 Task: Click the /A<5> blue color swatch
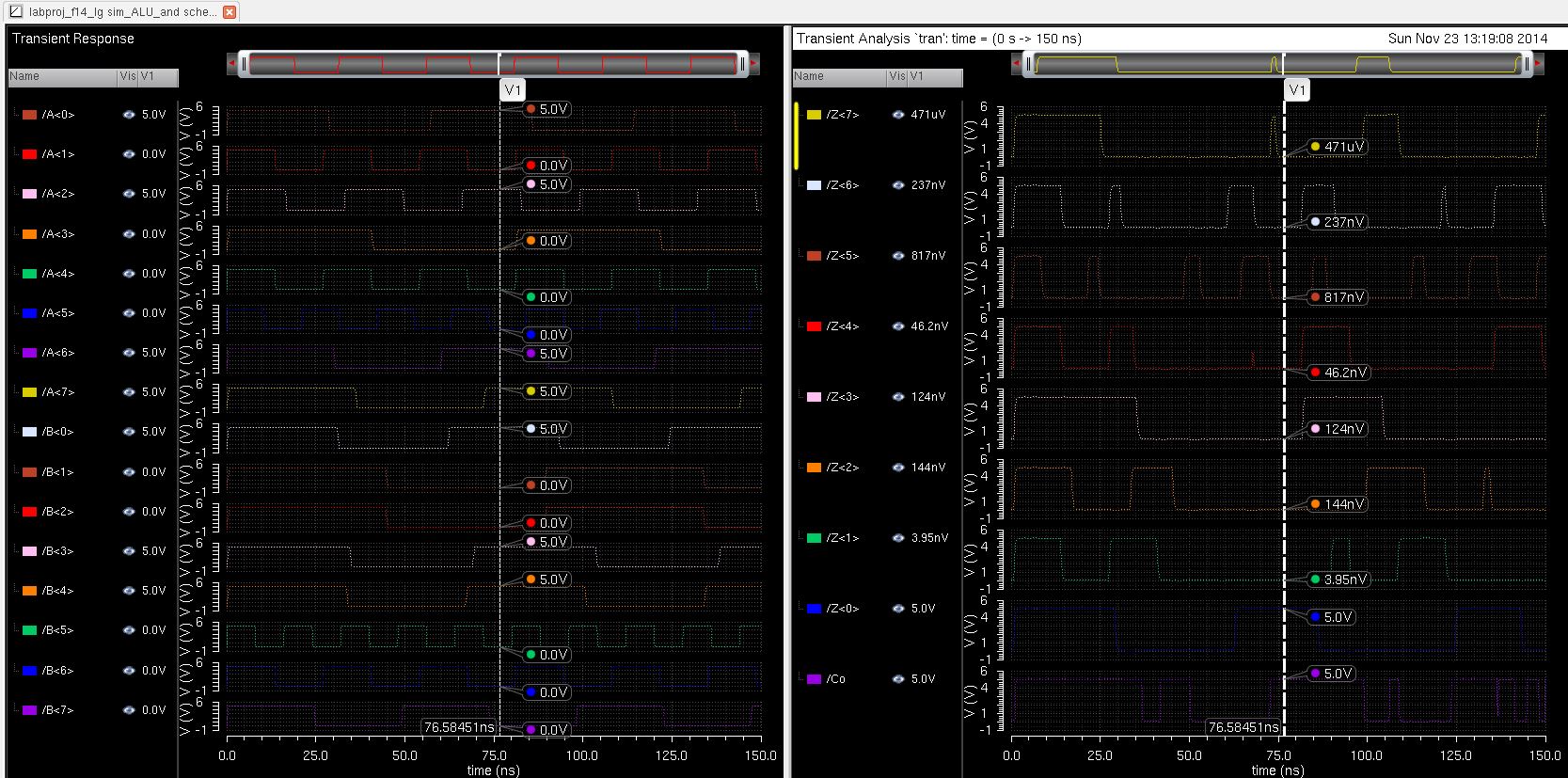click(29, 313)
